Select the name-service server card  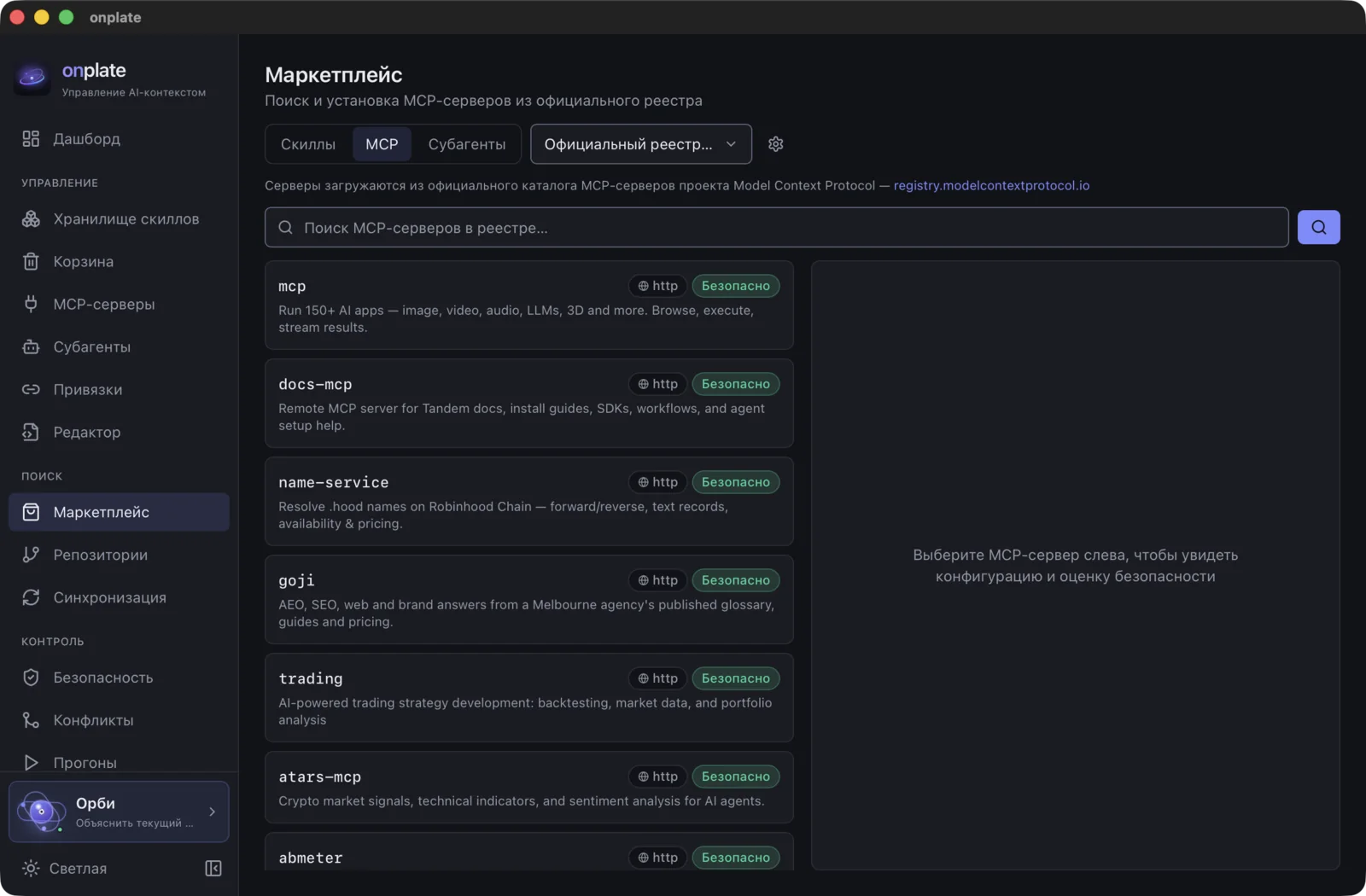[528, 501]
